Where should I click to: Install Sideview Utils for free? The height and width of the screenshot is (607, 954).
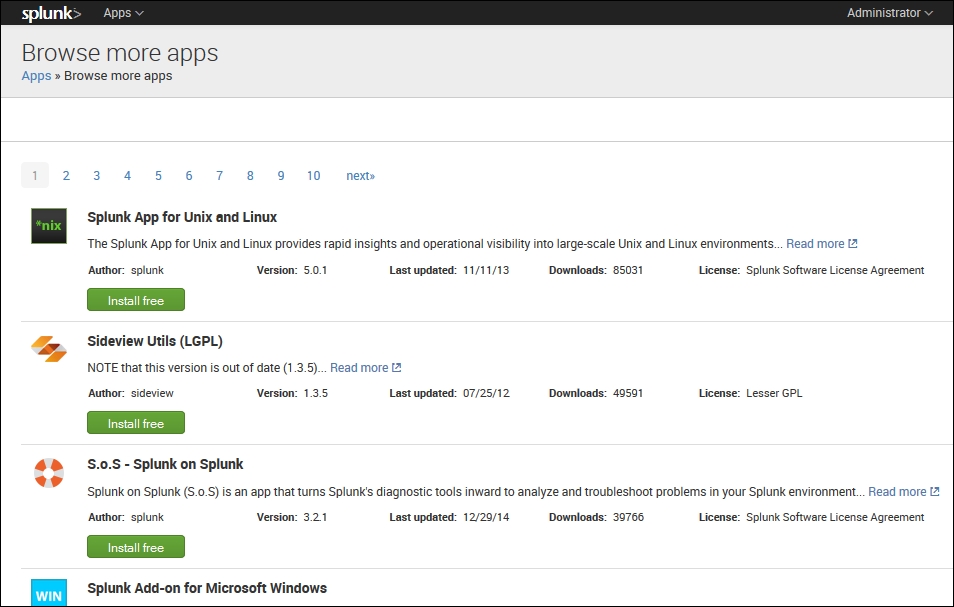pos(136,423)
